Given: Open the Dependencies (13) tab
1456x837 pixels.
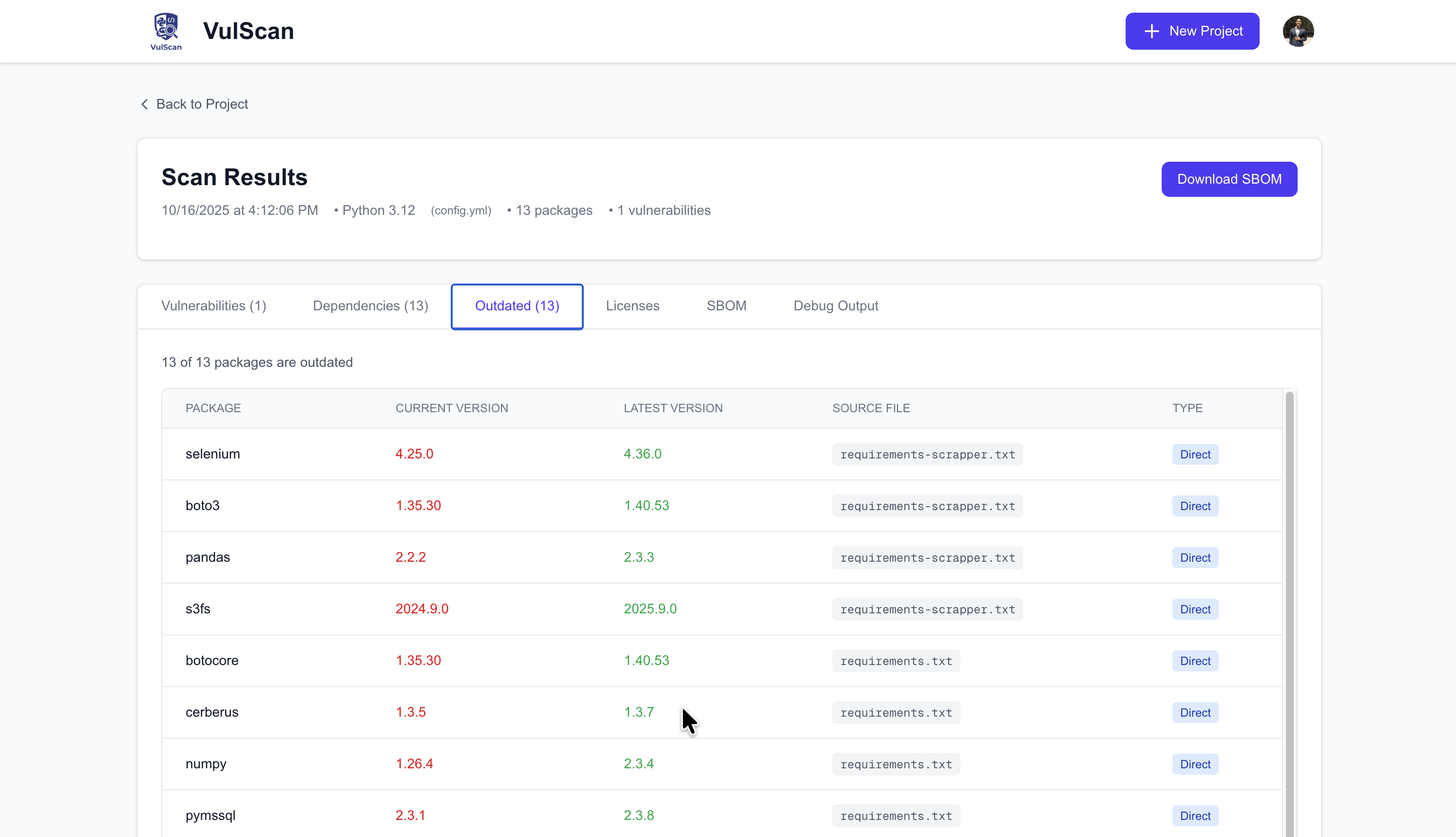Looking at the screenshot, I should pyautogui.click(x=370, y=306).
